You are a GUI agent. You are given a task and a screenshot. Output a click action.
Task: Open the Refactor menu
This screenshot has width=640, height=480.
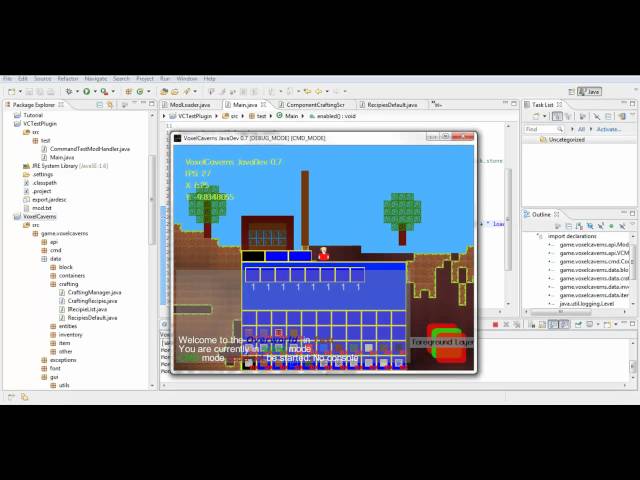coord(68,79)
